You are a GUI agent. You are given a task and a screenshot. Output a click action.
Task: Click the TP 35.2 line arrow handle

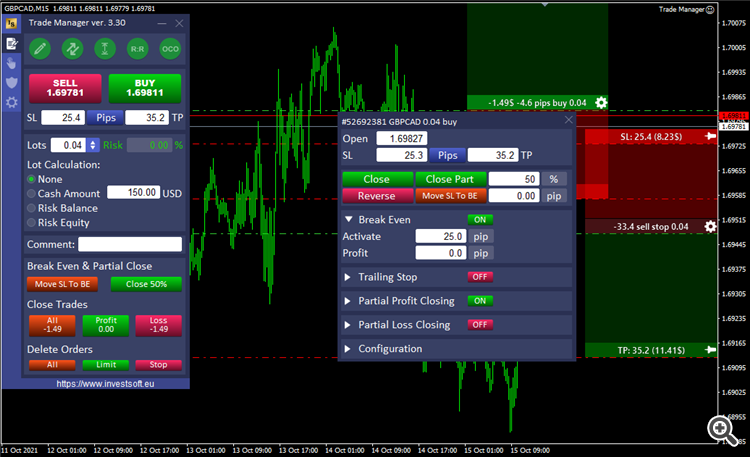pos(711,350)
